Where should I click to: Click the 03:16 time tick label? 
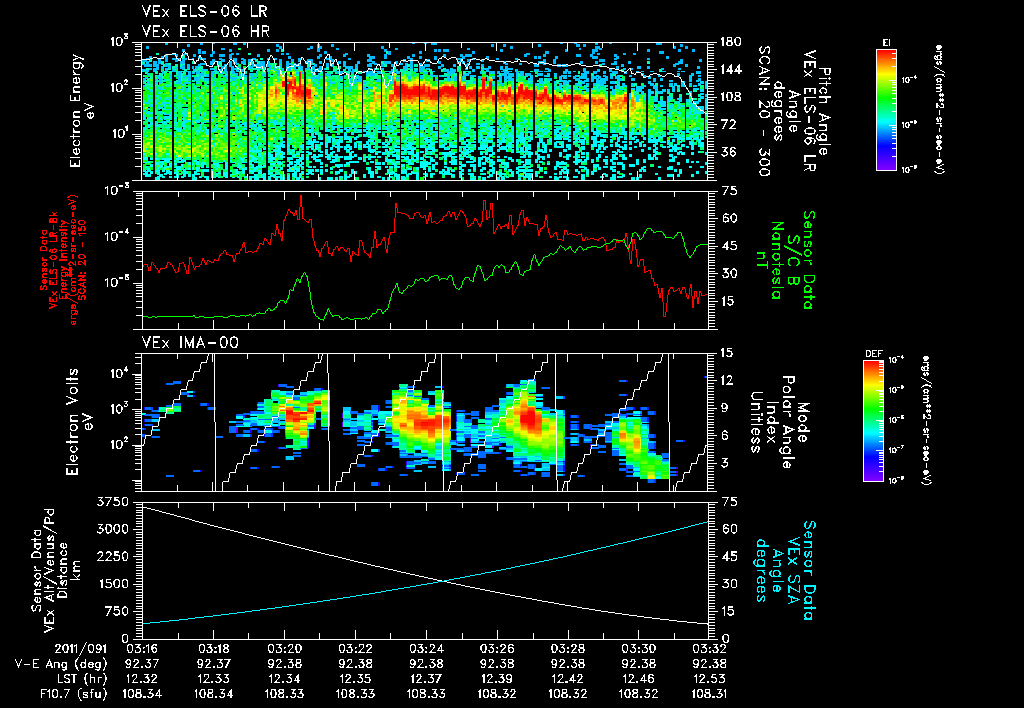click(x=142, y=649)
